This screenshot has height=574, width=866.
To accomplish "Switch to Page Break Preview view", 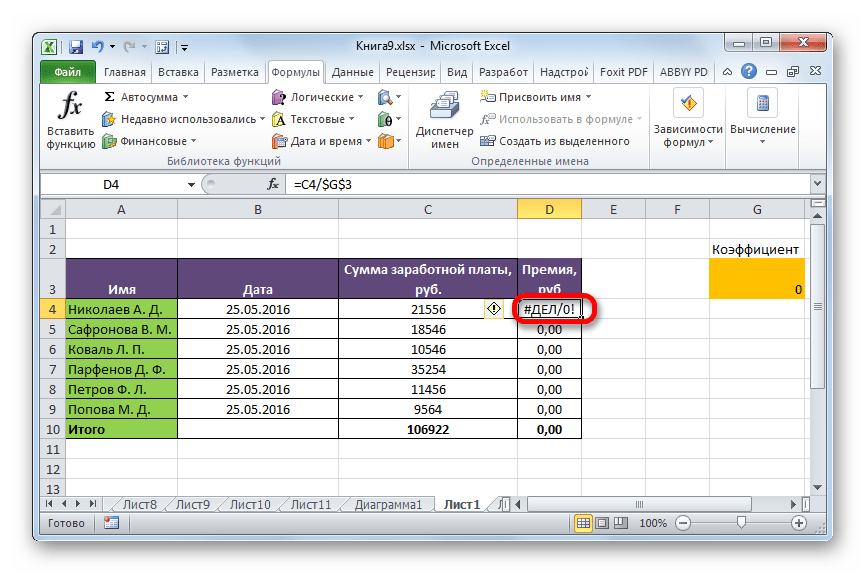I will (x=621, y=523).
